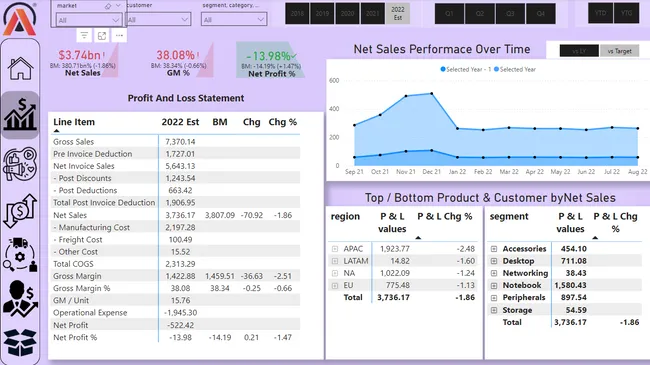Open the executive businessman icon page
Viewport: 650px width, 365px height.
20,299
